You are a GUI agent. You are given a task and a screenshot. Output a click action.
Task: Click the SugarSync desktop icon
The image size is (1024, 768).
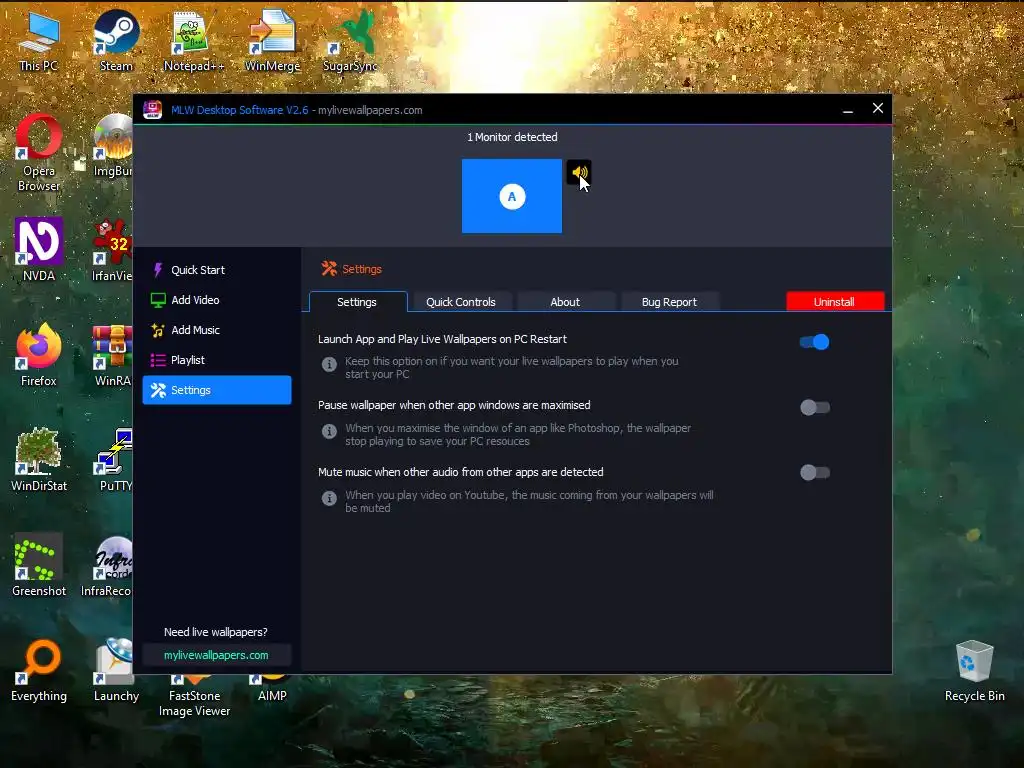350,40
